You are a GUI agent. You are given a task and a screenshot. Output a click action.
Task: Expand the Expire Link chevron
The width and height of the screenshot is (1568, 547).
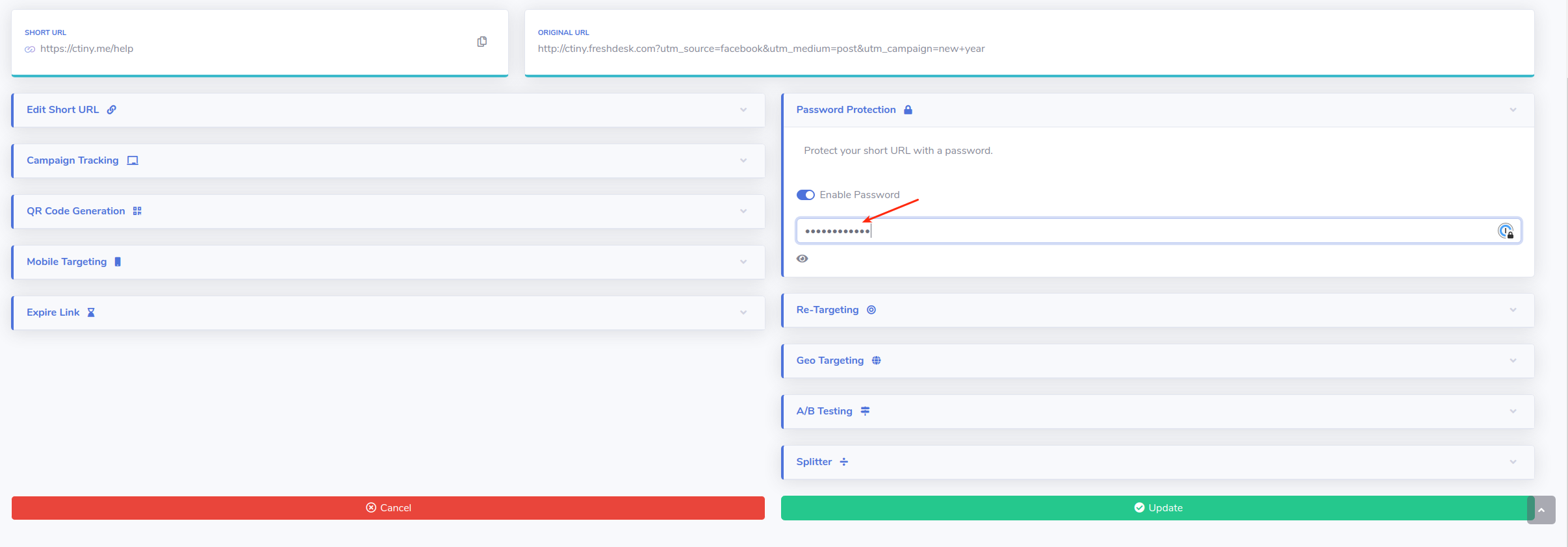[x=743, y=312]
